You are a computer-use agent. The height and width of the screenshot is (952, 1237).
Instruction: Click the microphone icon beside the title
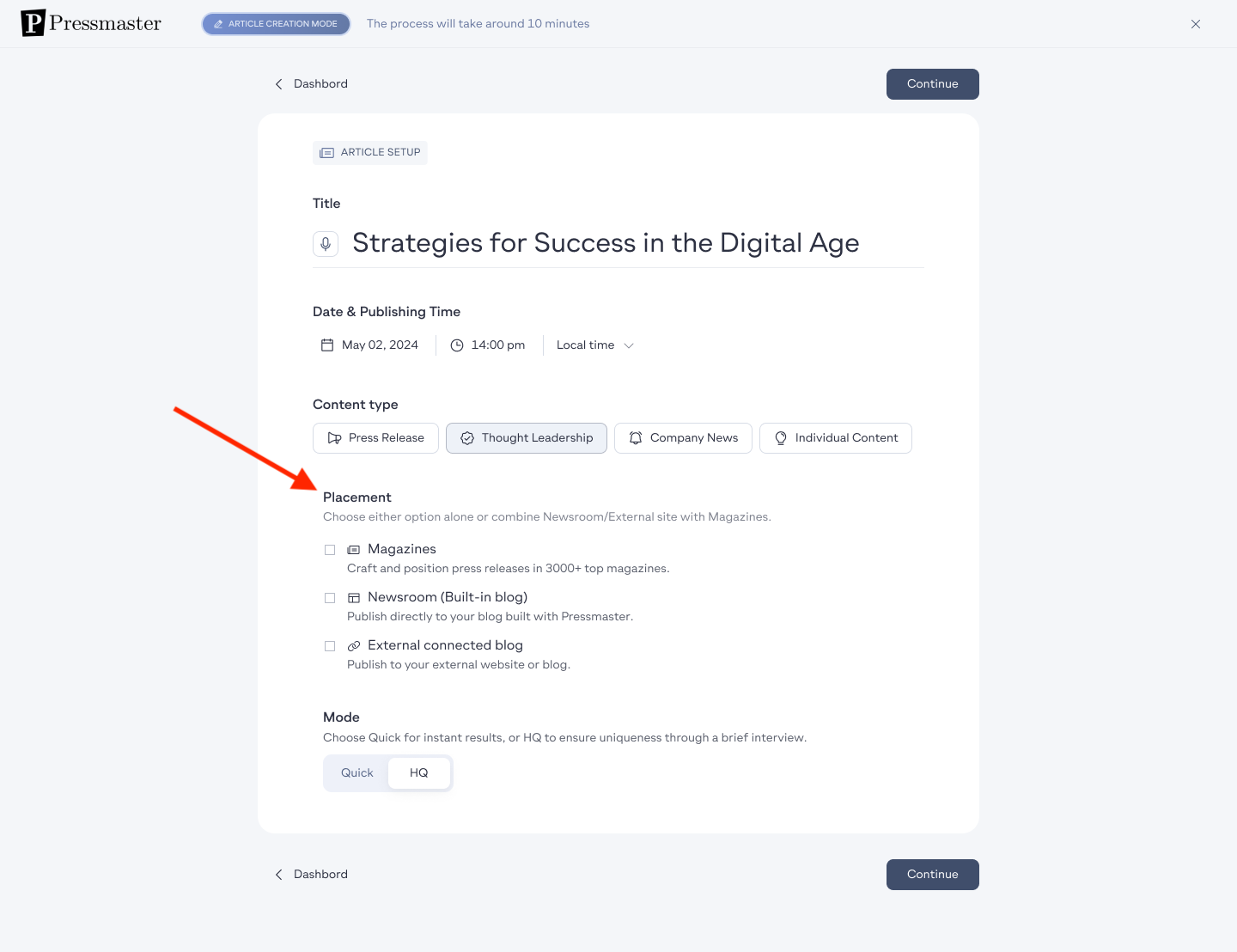[x=326, y=244]
